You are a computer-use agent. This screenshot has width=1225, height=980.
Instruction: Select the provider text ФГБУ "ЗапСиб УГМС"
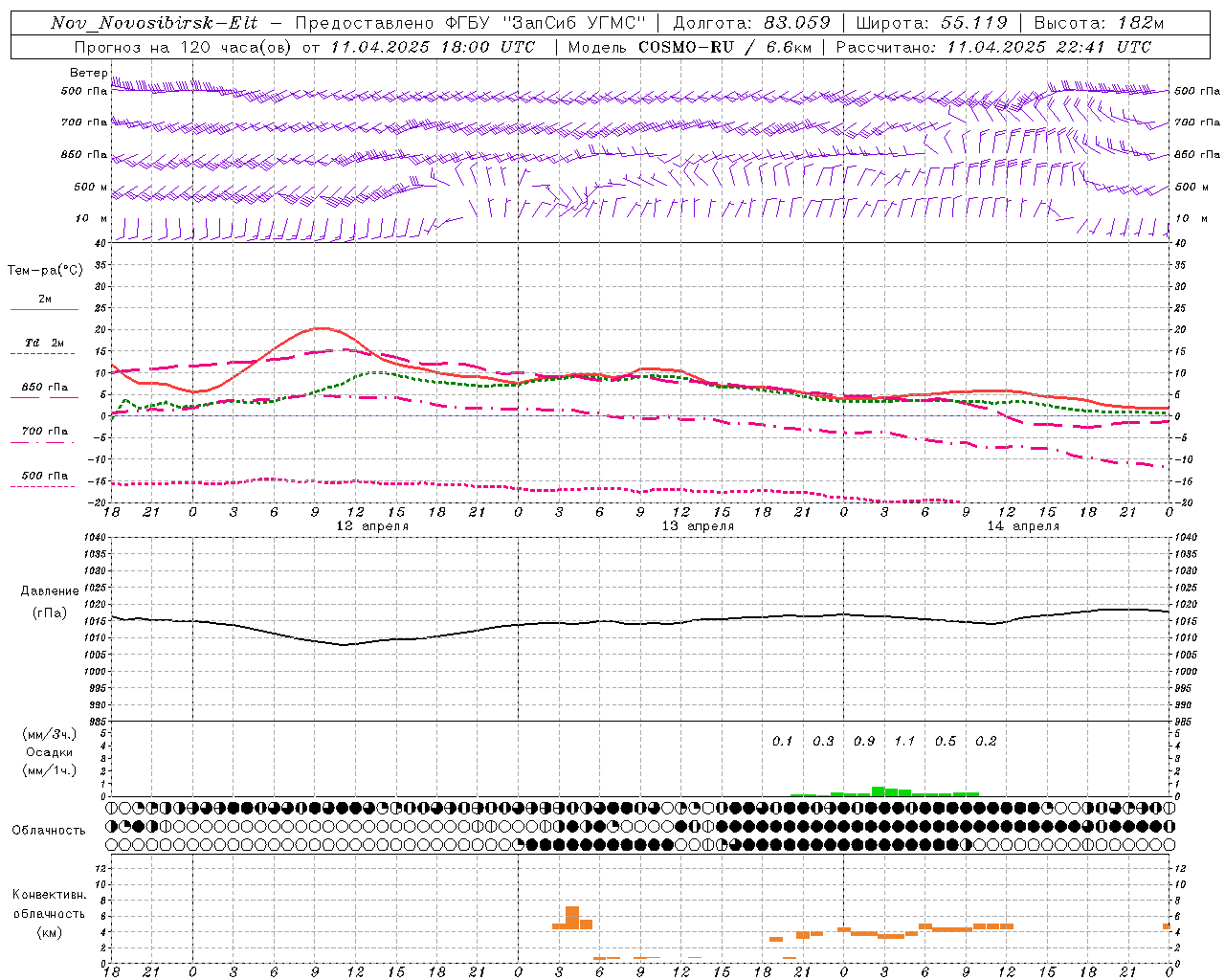pos(547,23)
